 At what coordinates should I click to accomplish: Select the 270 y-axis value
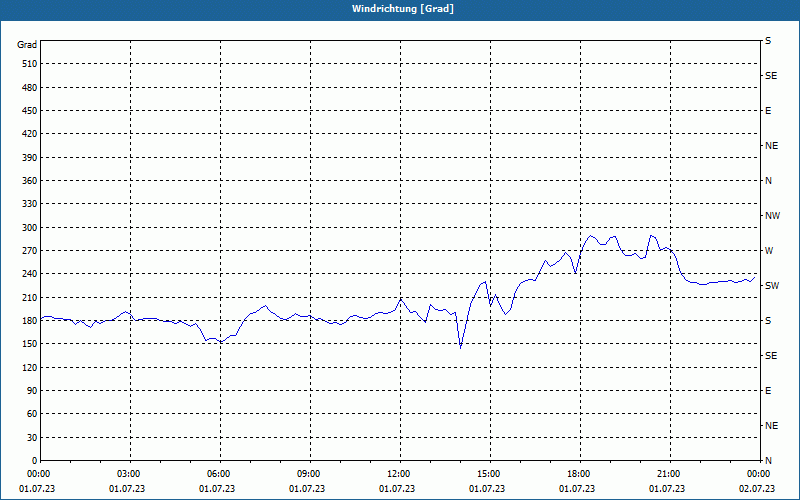point(30,251)
